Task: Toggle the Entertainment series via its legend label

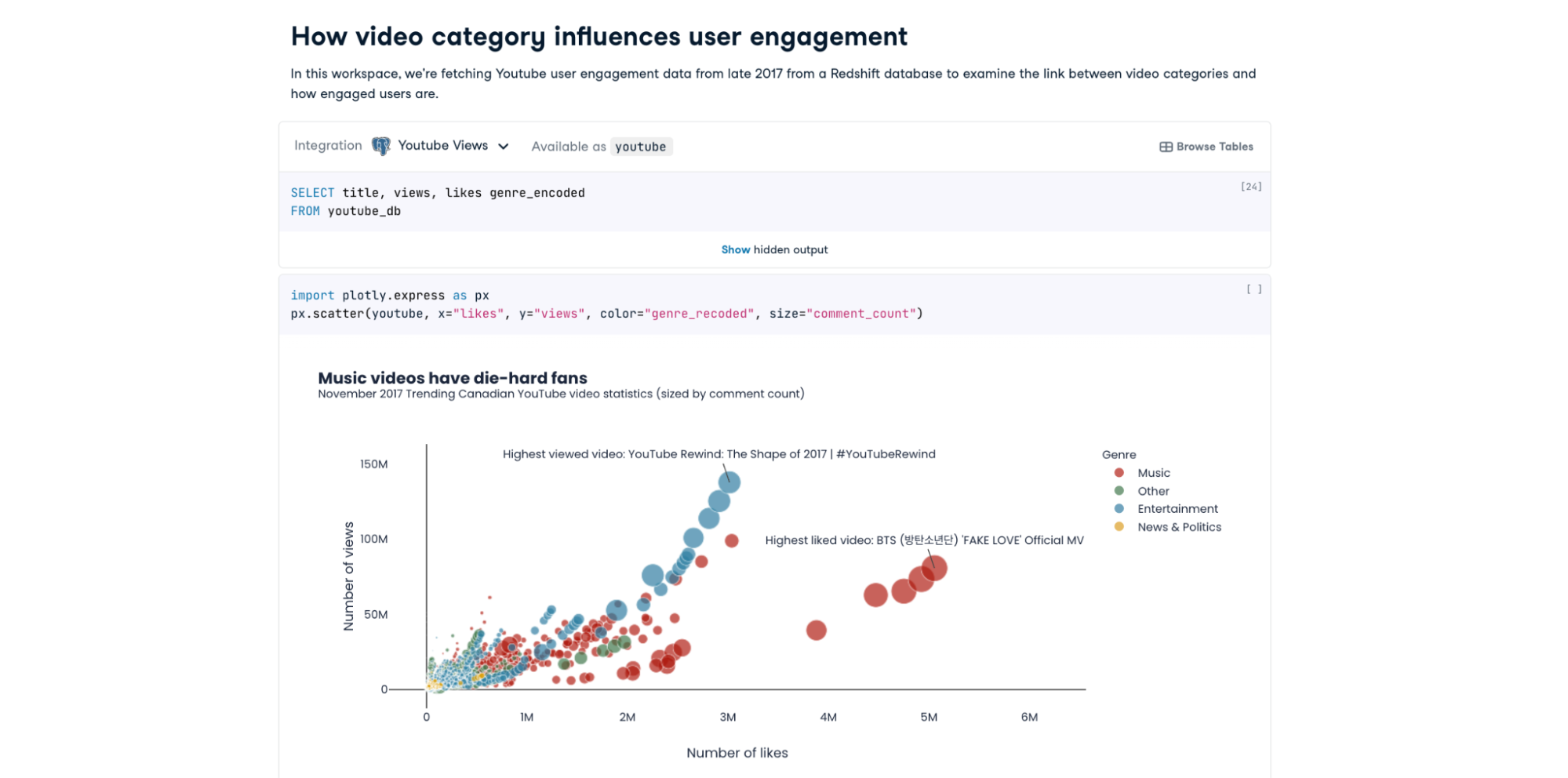Action: click(1177, 508)
